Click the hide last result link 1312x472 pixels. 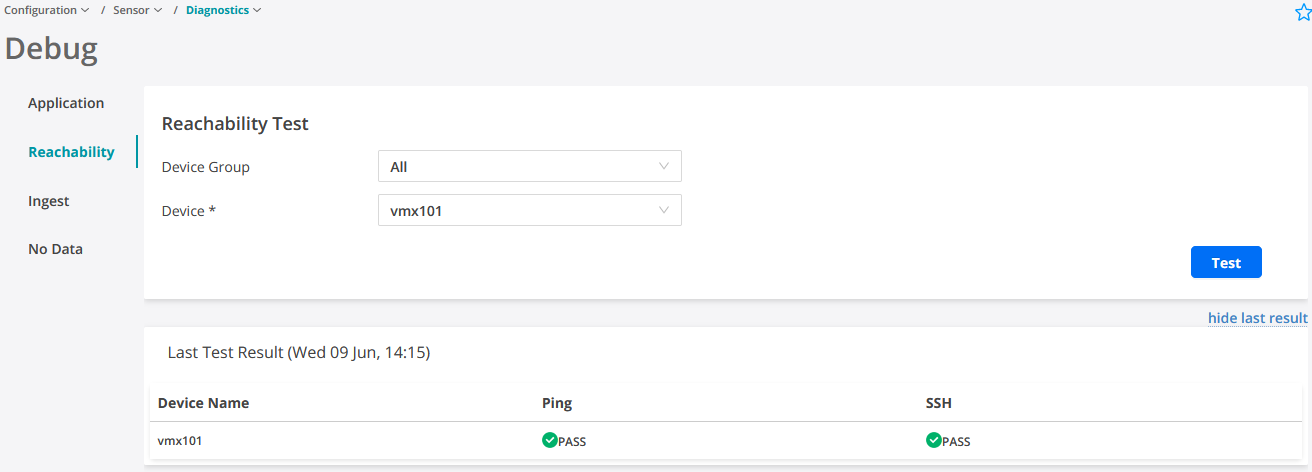point(1257,318)
